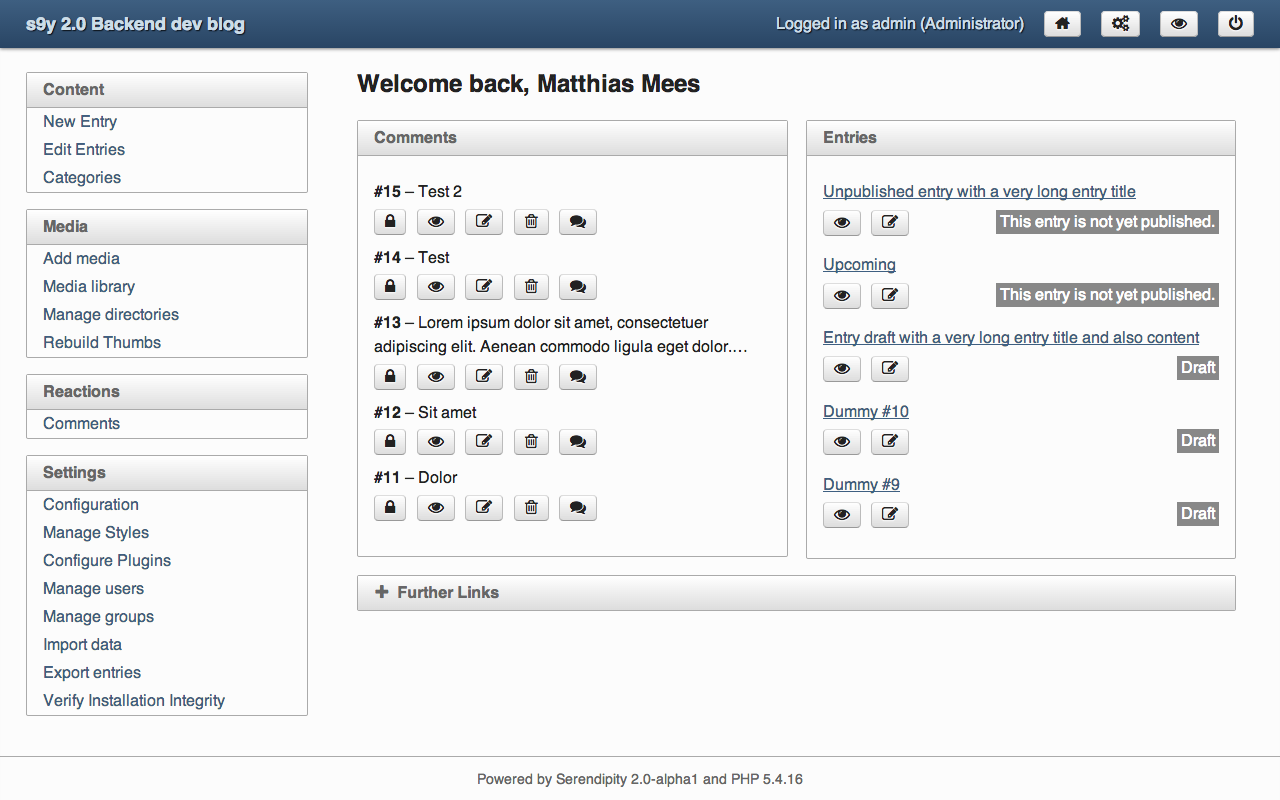Image resolution: width=1280 pixels, height=800 pixels.
Task: Delete comment #14 with trash icon
Action: tap(531, 287)
